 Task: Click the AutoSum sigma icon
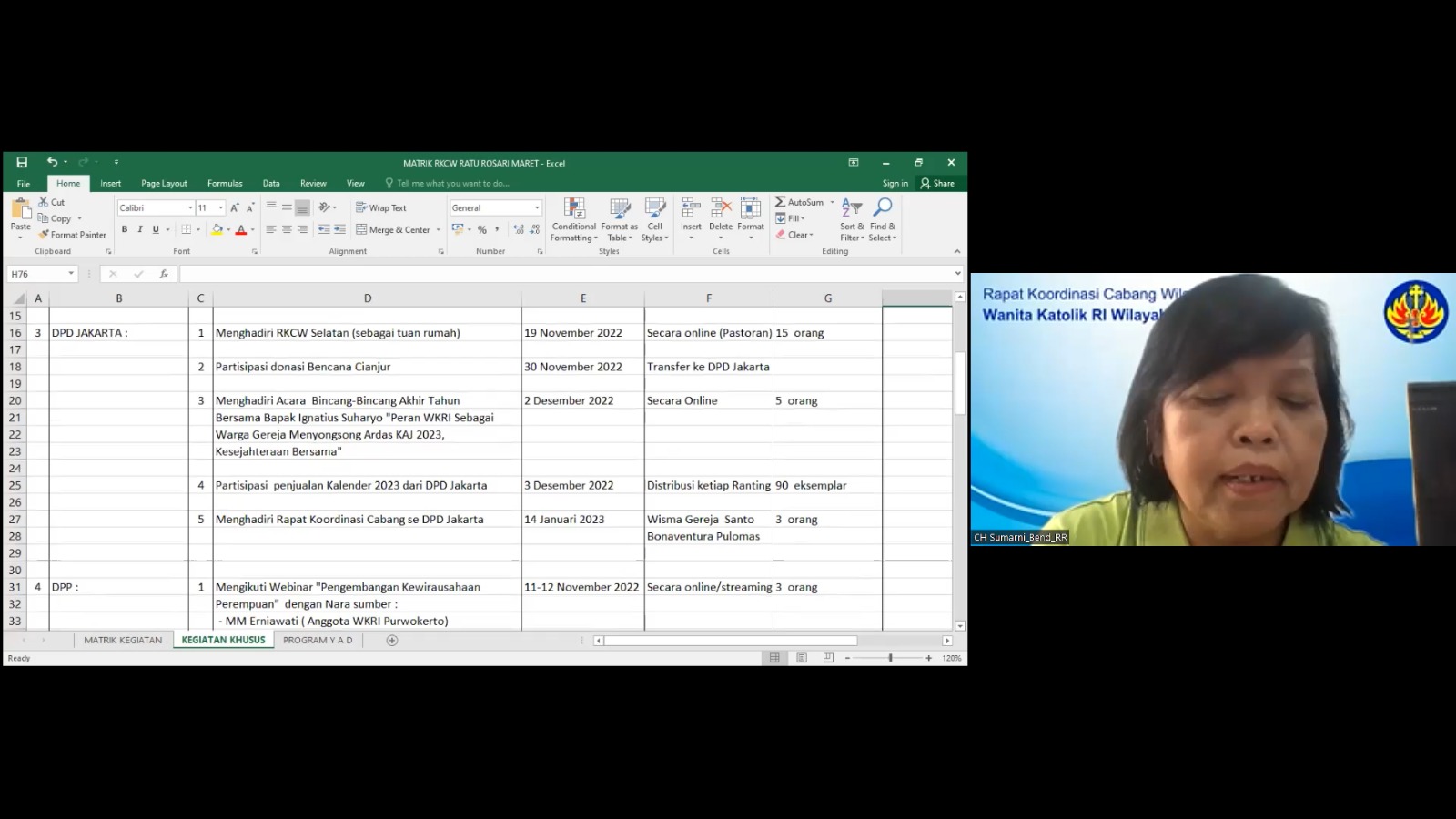click(x=781, y=202)
